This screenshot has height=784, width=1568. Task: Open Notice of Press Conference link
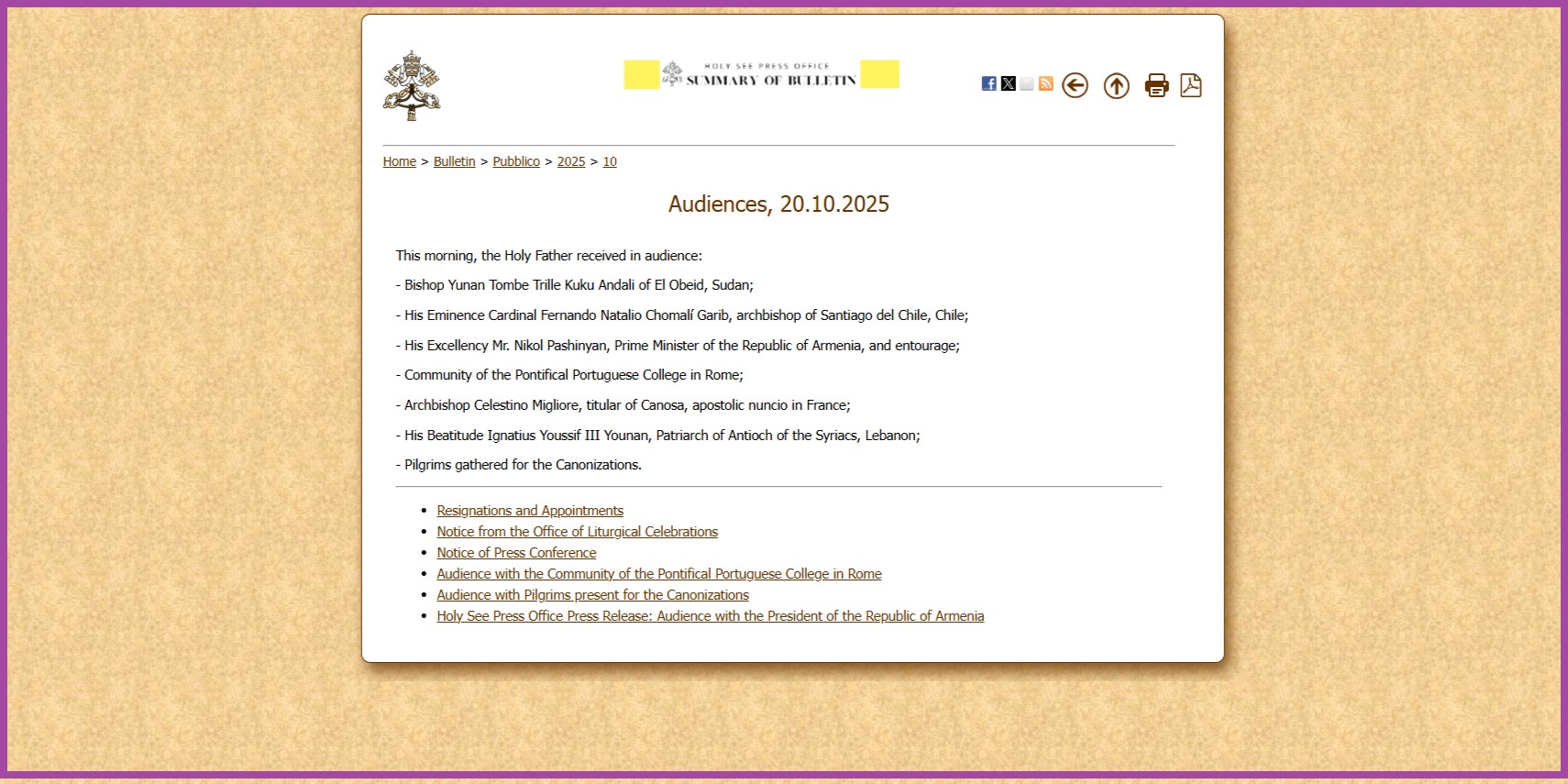(516, 553)
